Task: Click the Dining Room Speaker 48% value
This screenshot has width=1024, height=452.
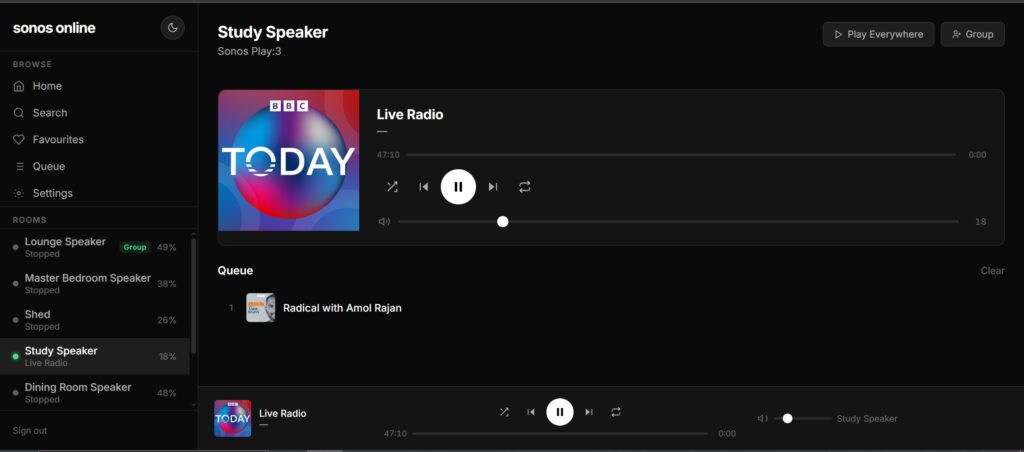Action: pyautogui.click(x=167, y=393)
